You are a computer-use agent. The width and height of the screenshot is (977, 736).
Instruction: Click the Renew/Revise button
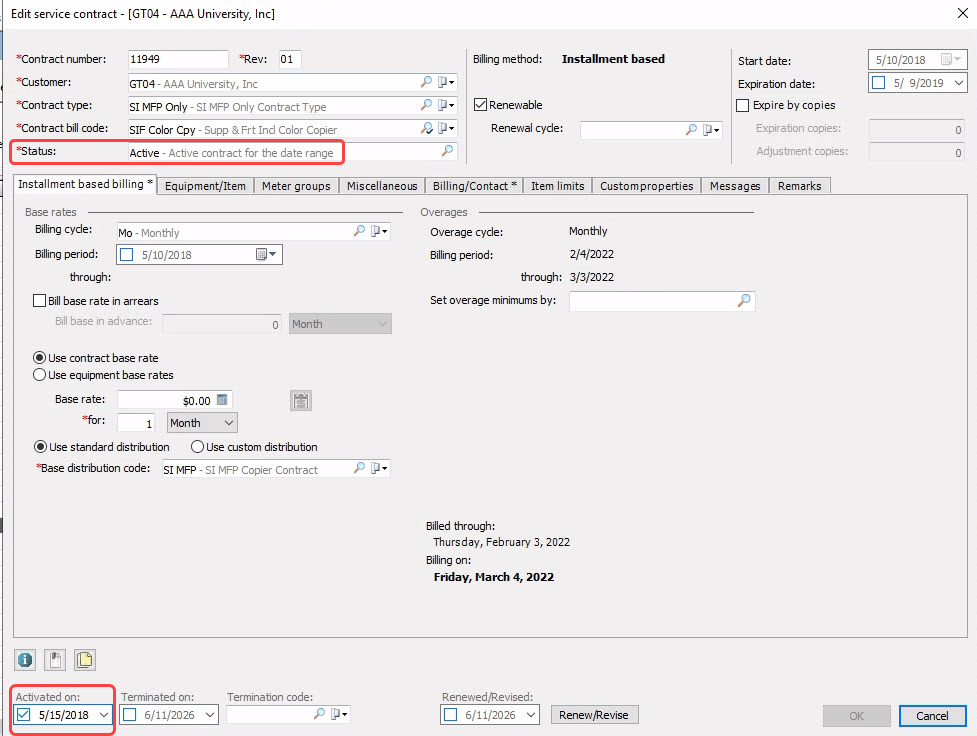[x=594, y=715]
